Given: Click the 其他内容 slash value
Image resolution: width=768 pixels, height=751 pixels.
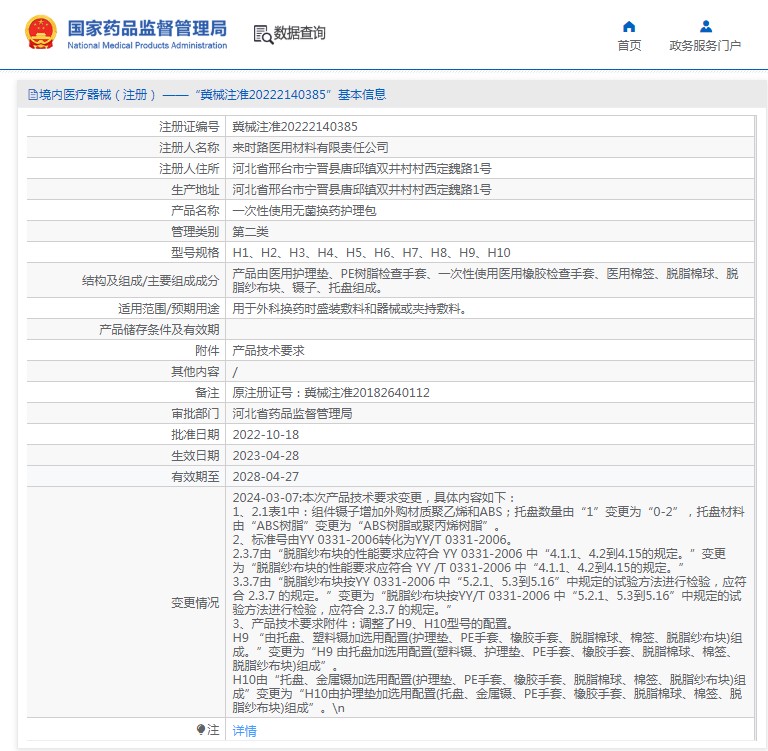Looking at the screenshot, I should pos(235,372).
